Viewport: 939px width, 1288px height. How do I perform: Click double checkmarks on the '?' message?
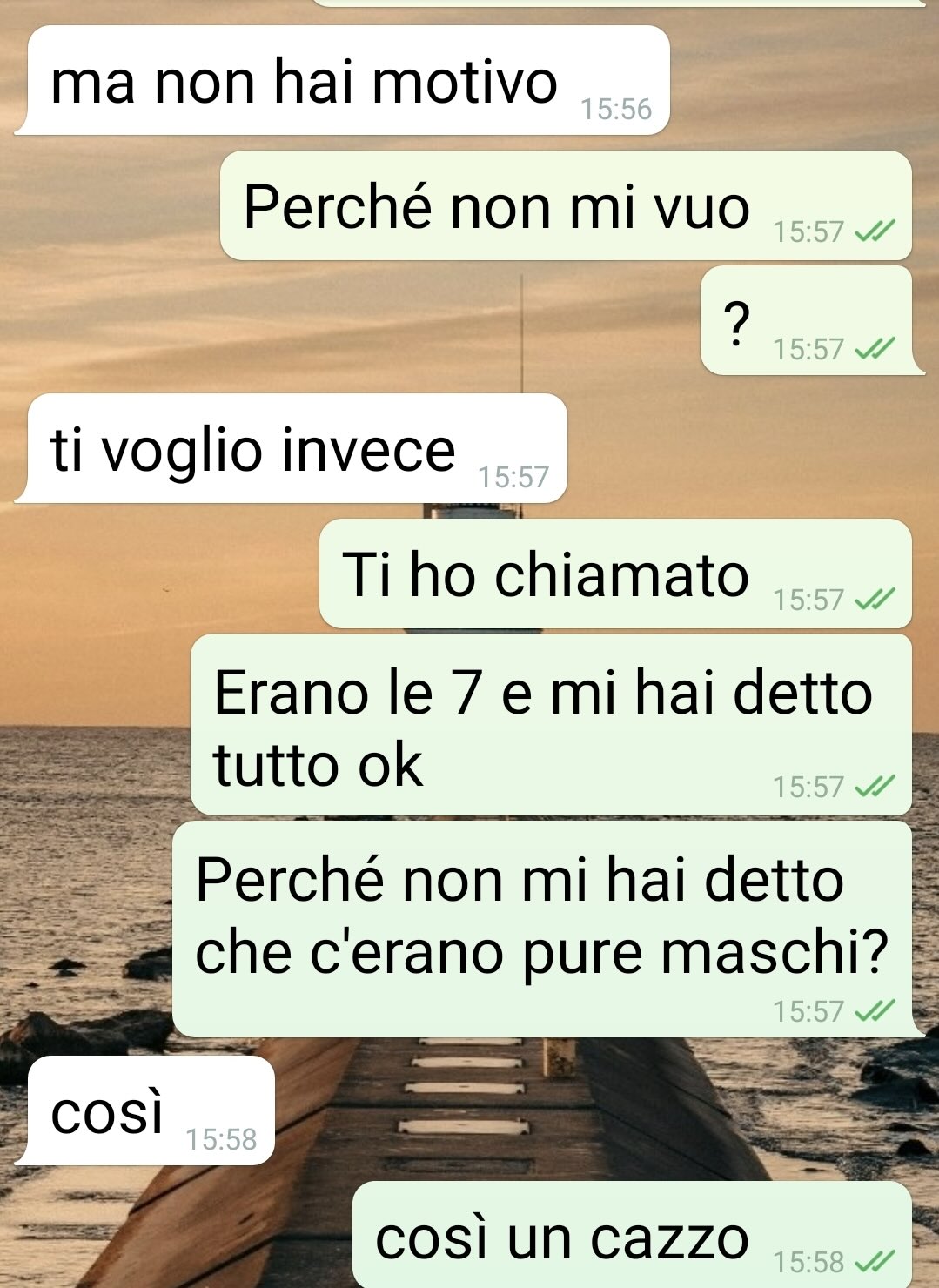(875, 349)
